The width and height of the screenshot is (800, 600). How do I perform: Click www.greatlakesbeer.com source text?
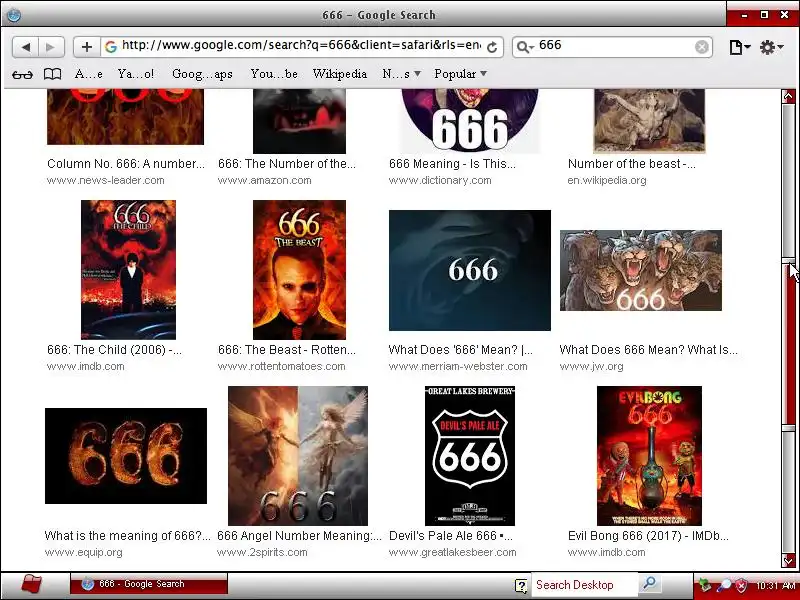point(453,552)
